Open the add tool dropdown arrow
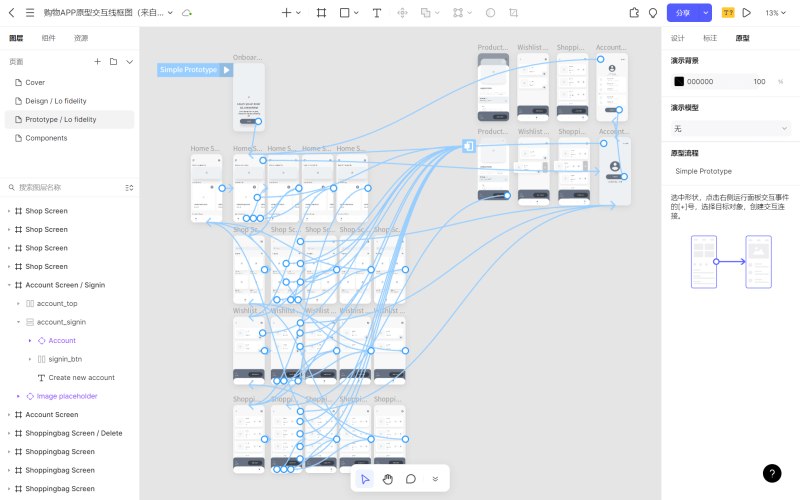This screenshot has height=500, width=800. click(298, 13)
